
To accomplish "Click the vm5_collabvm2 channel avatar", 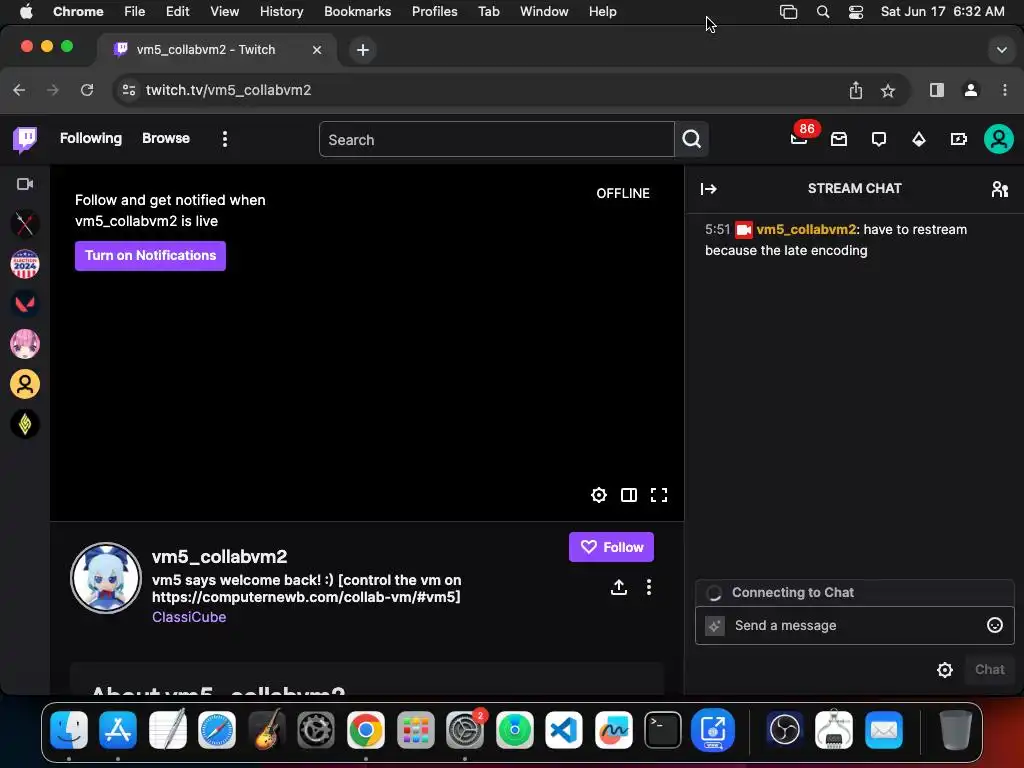I will click(x=106, y=578).
